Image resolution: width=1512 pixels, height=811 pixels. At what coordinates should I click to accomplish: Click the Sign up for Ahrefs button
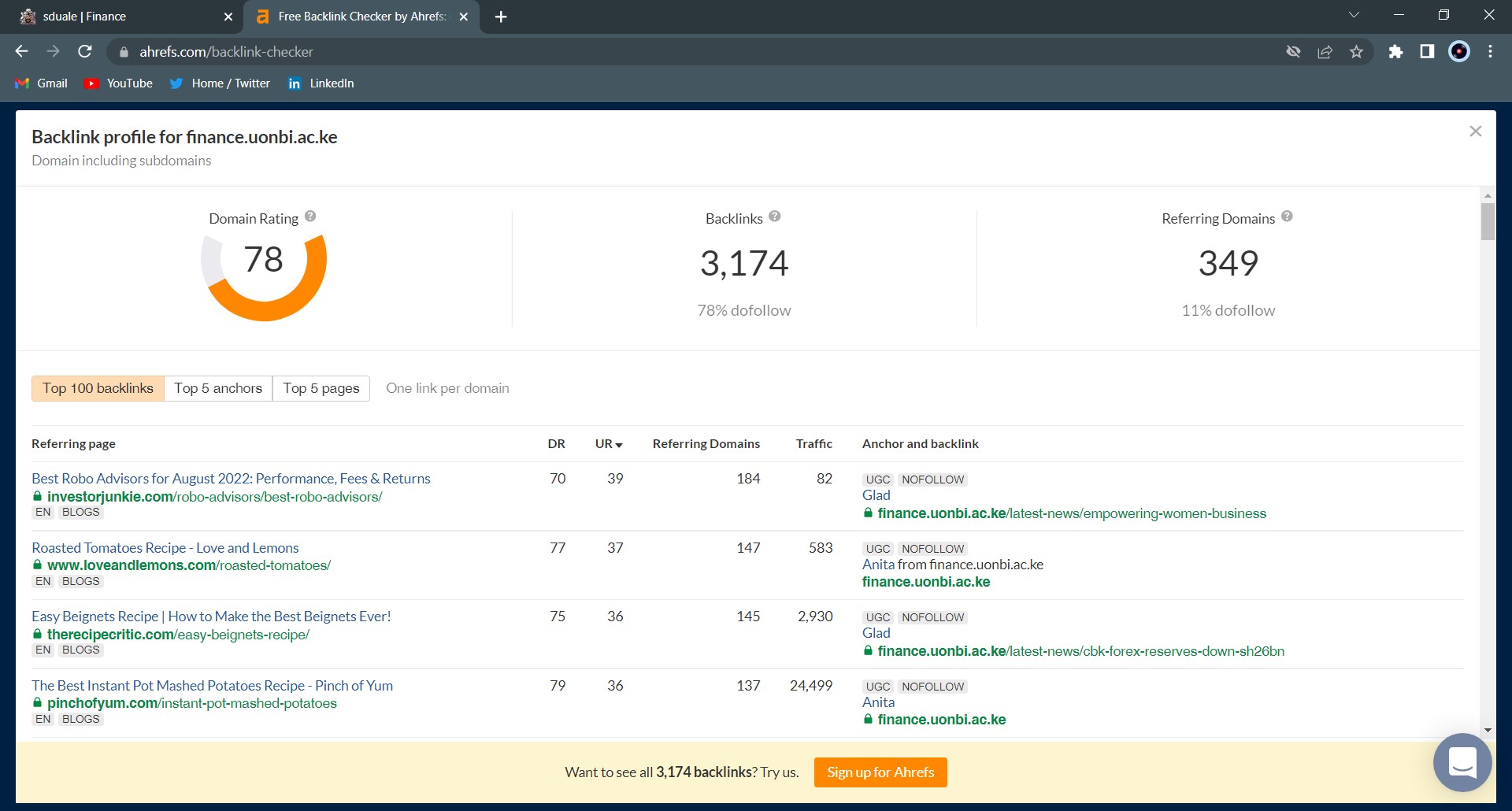[880, 772]
